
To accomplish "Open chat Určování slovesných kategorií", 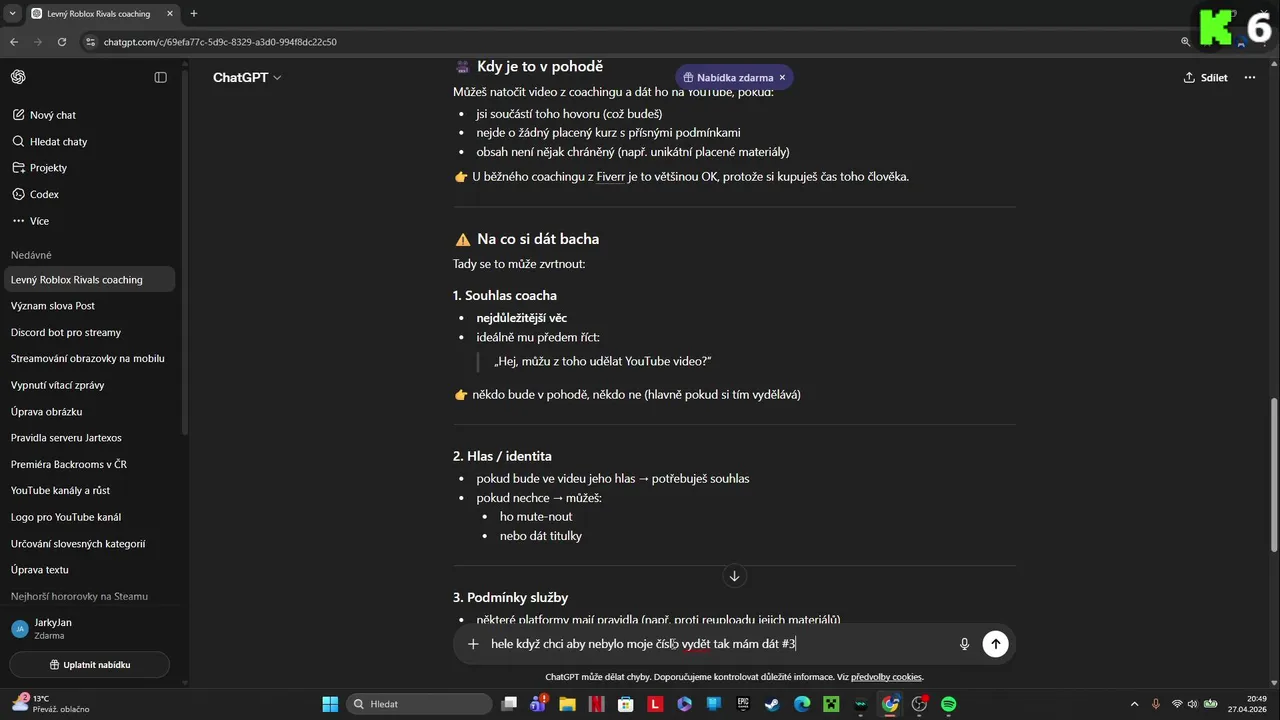I will click(x=90, y=543).
